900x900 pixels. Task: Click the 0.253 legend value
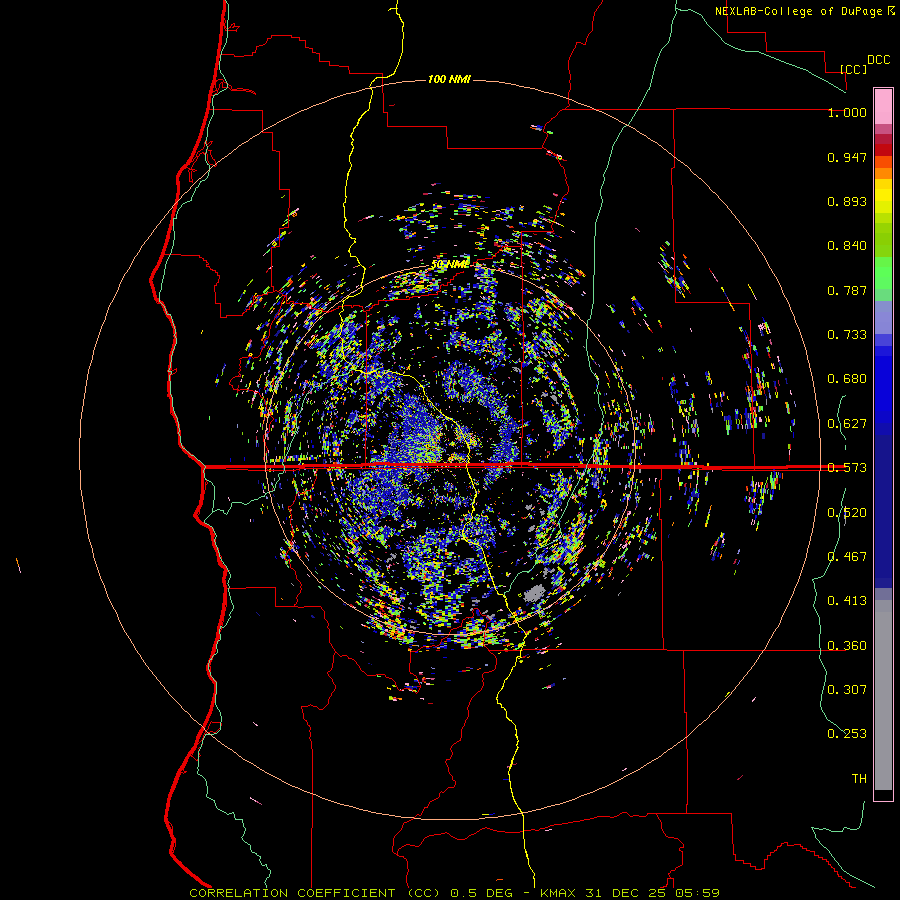click(x=847, y=734)
